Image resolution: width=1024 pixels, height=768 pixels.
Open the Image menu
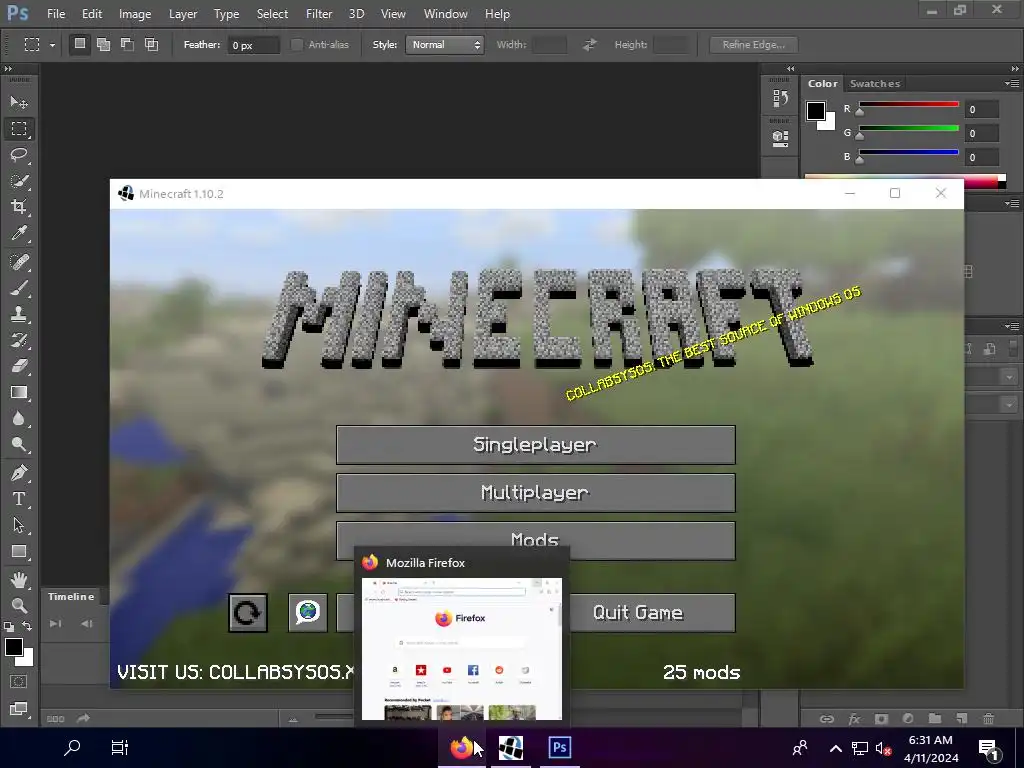[x=135, y=14]
